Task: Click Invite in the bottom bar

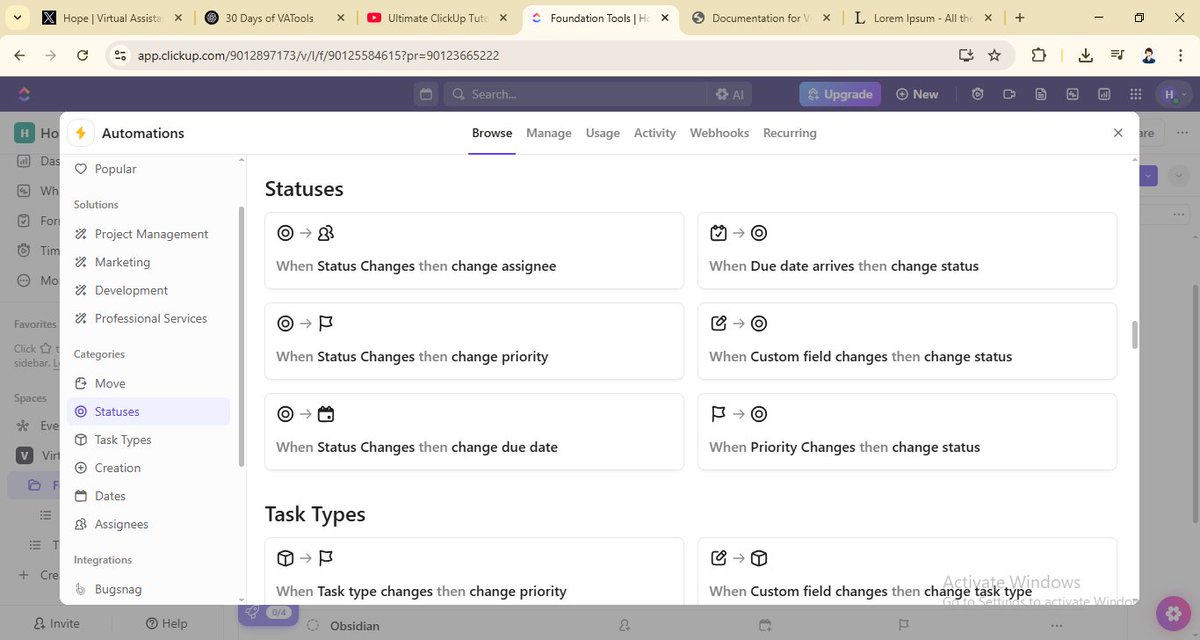Action: click(56, 623)
